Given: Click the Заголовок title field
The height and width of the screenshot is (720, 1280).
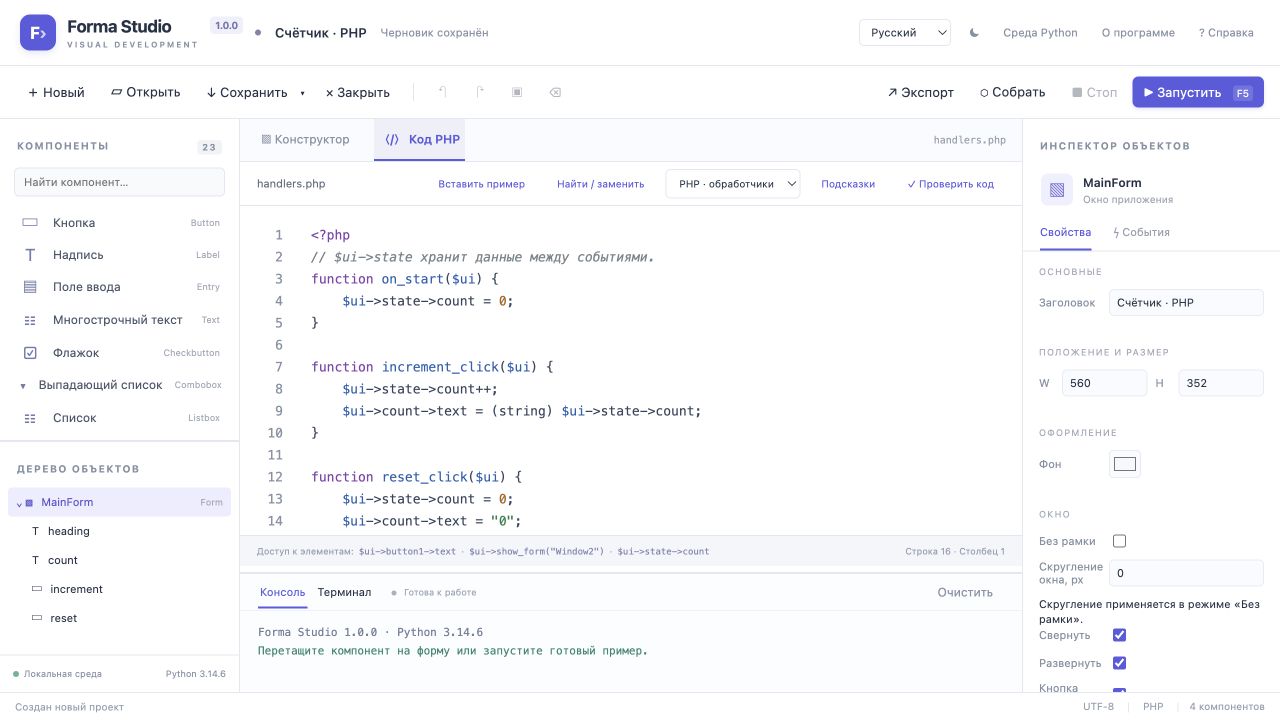Looking at the screenshot, I should point(1186,303).
